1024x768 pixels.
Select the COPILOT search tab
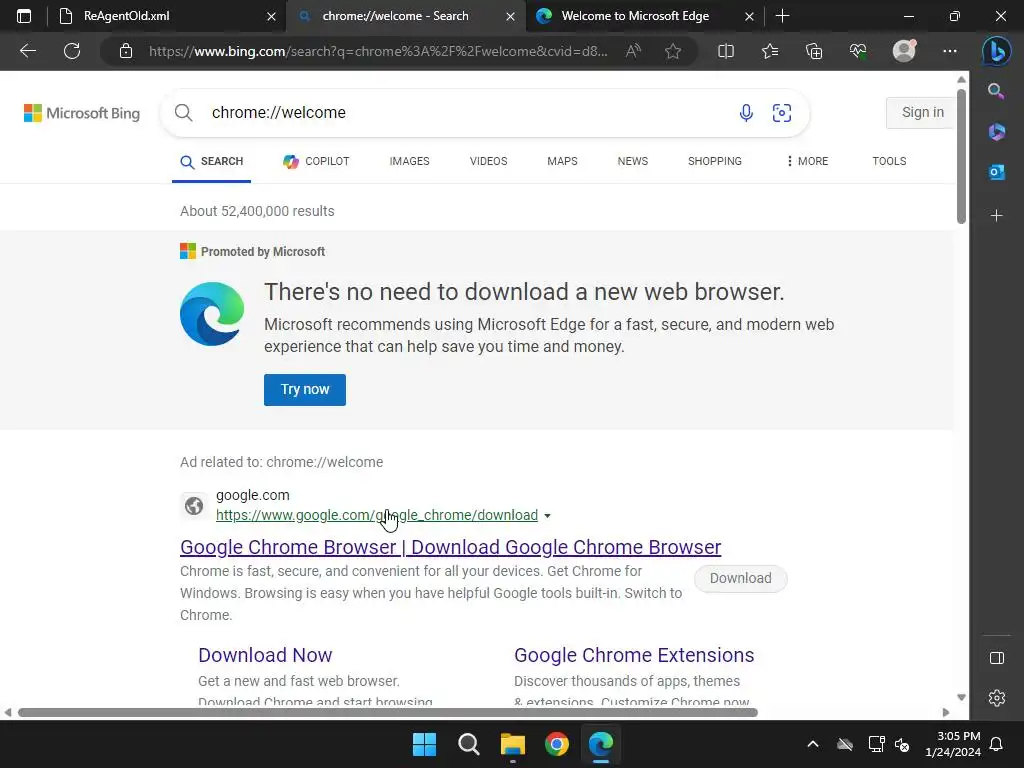[x=316, y=161]
